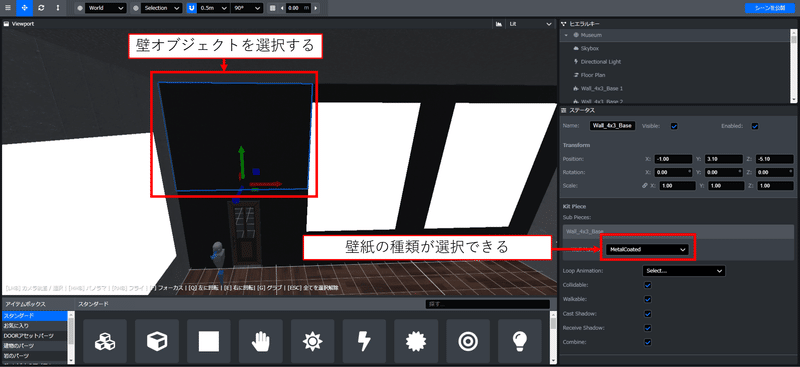Toggle the Collidable checkbox
Image resolution: width=800 pixels, height=367 pixels.
coord(647,285)
